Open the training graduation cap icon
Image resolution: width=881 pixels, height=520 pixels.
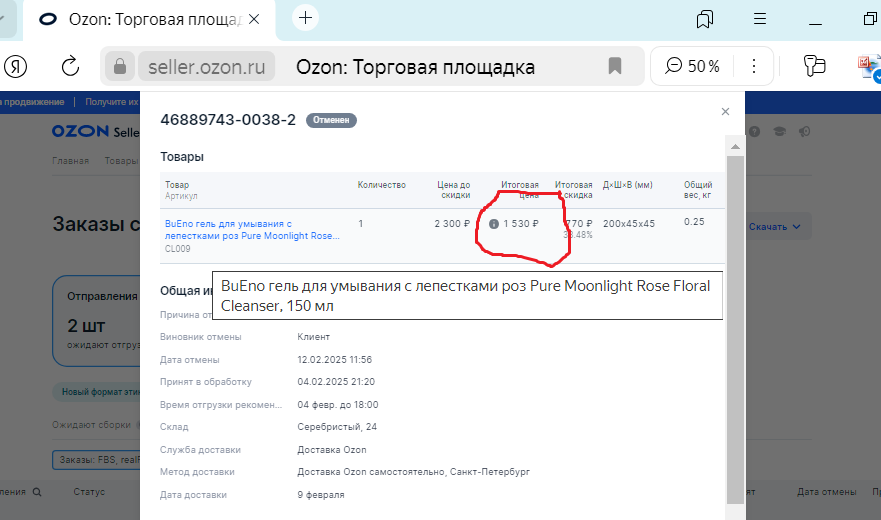click(779, 132)
